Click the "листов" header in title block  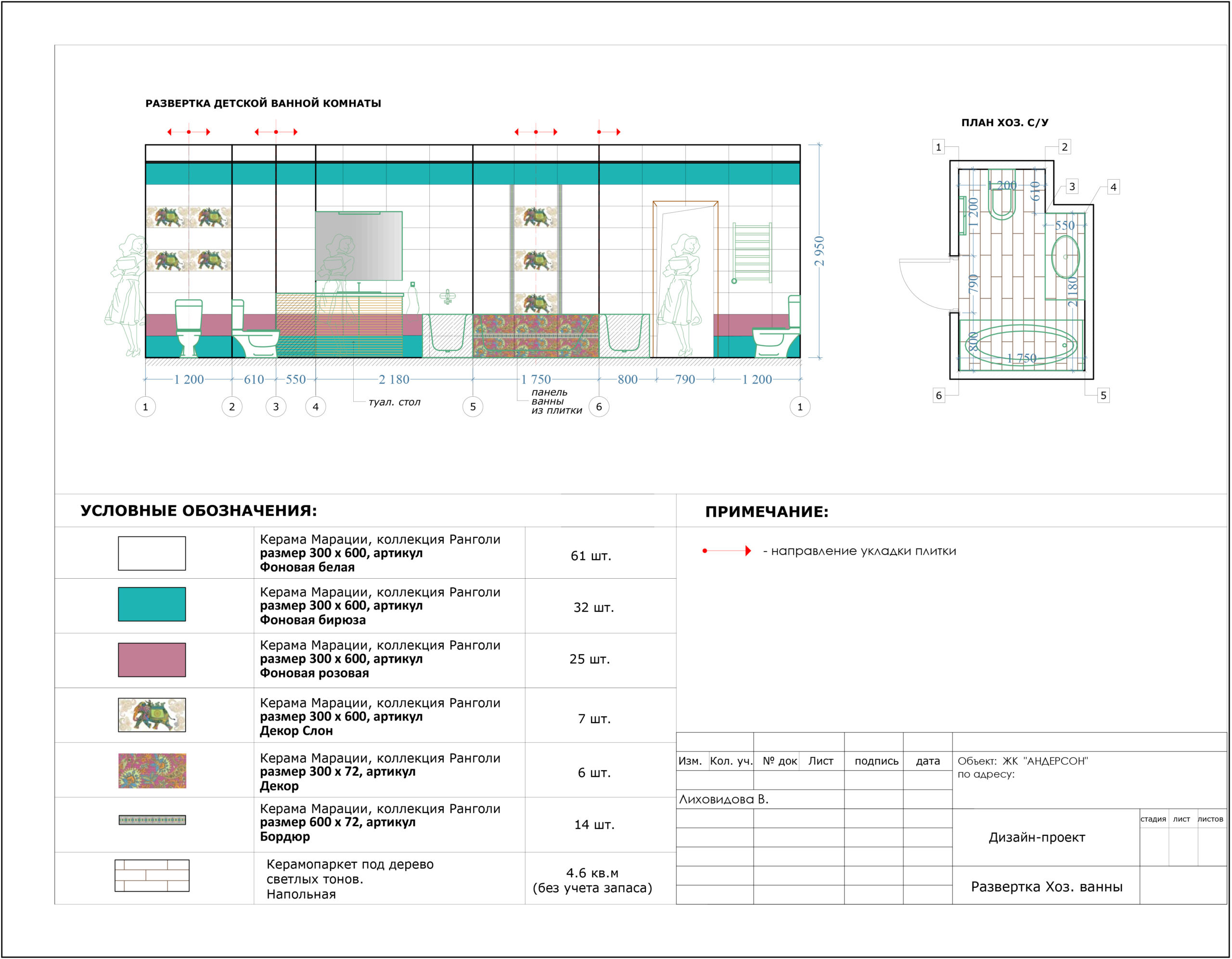[x=1210, y=819]
